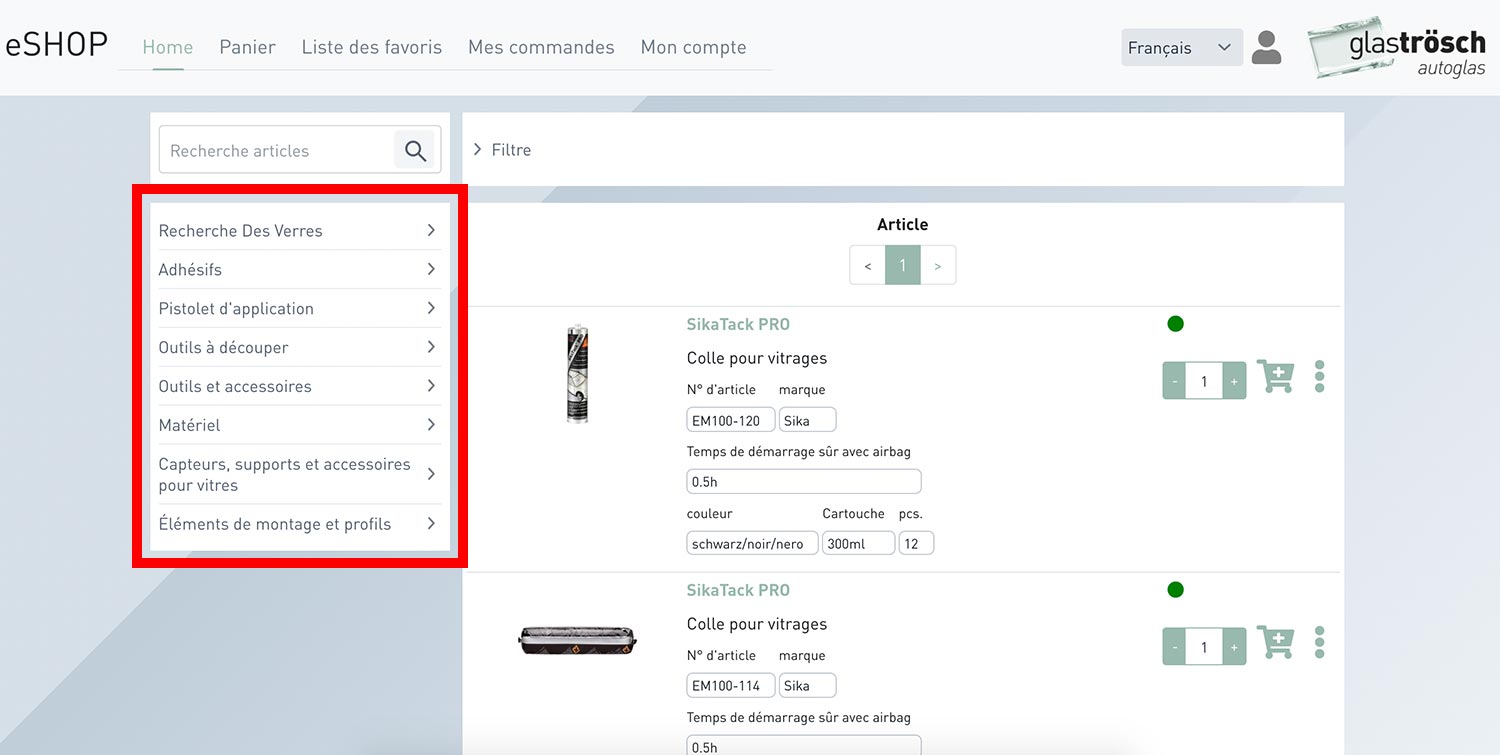Click Sika brand value for EM100-120
Viewport: 1500px width, 755px height.
[807, 420]
